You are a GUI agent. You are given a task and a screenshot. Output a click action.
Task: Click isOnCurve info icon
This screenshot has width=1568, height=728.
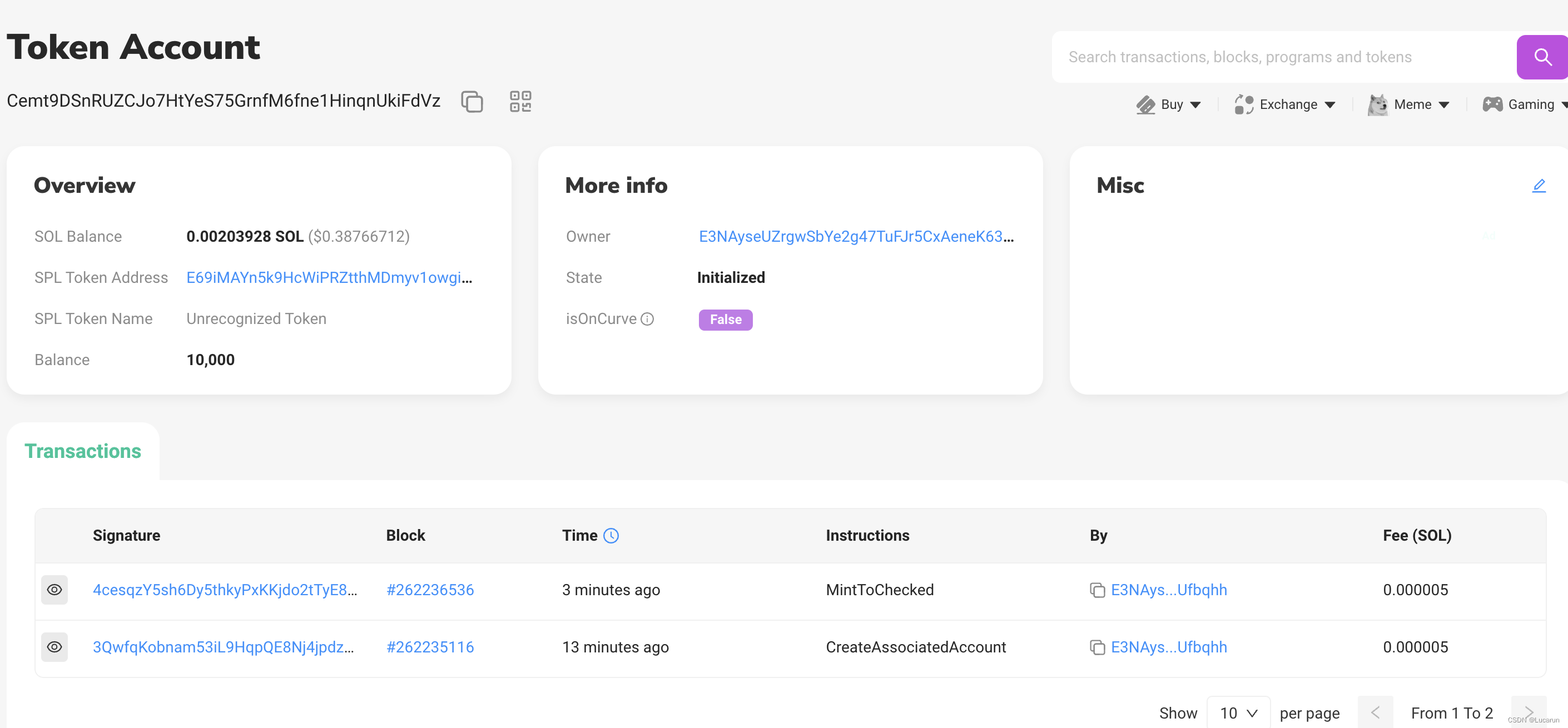tap(648, 320)
